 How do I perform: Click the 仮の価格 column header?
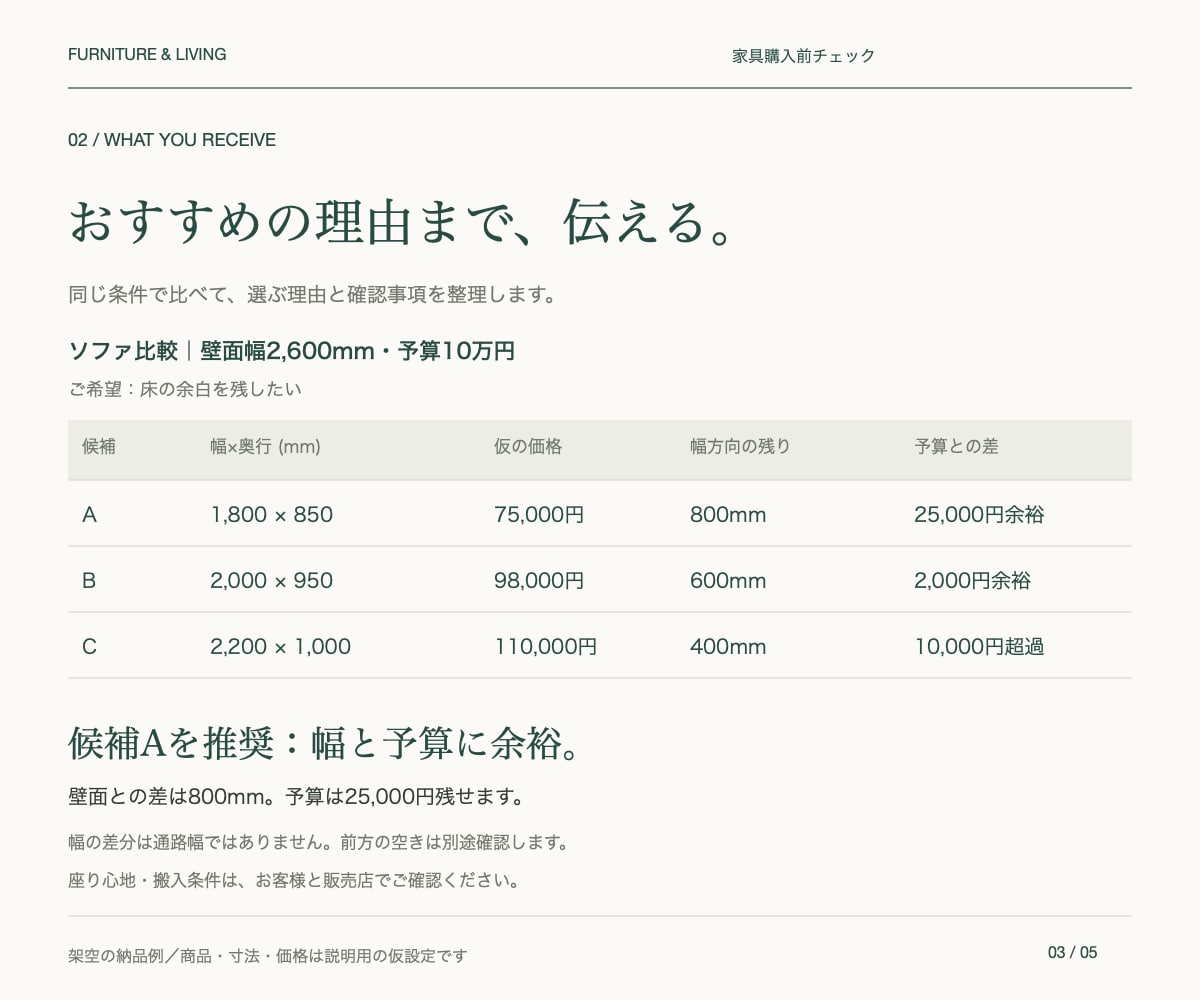[x=528, y=446]
